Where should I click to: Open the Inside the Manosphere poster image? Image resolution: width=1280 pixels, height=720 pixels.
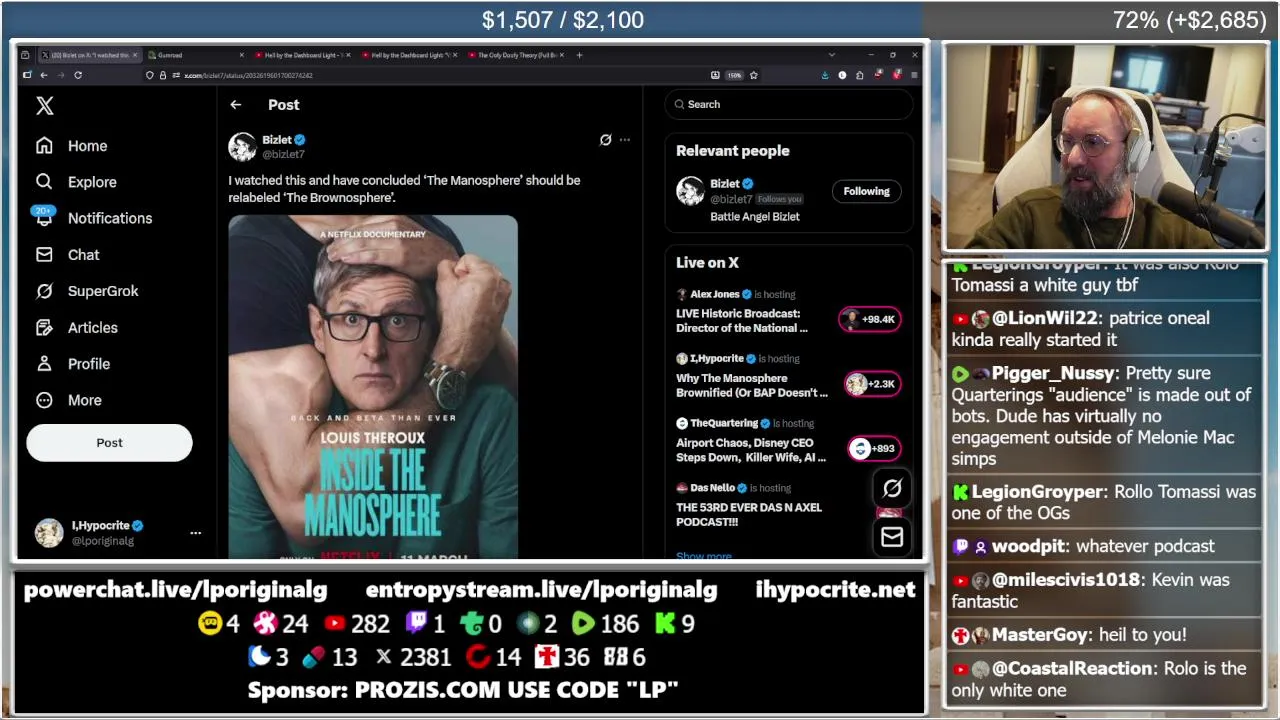(373, 387)
